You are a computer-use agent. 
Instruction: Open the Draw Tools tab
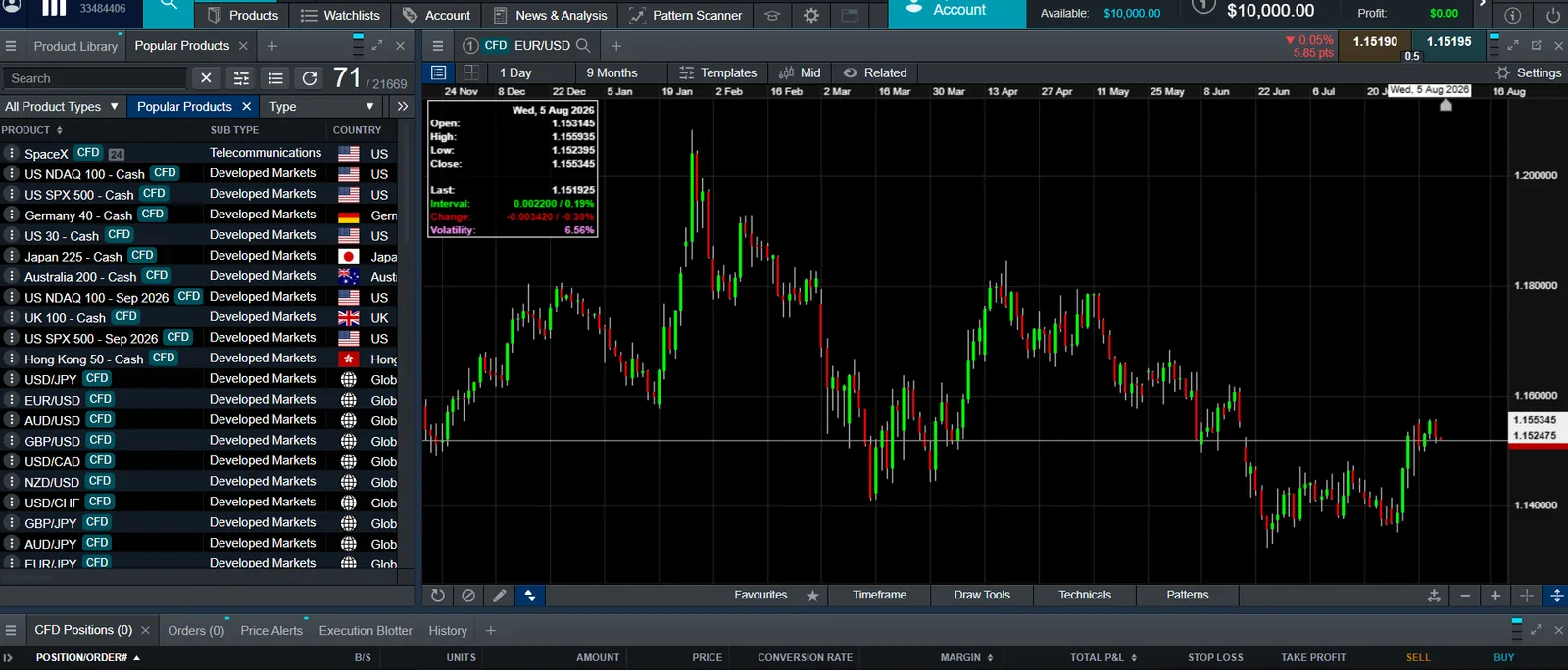(x=982, y=595)
